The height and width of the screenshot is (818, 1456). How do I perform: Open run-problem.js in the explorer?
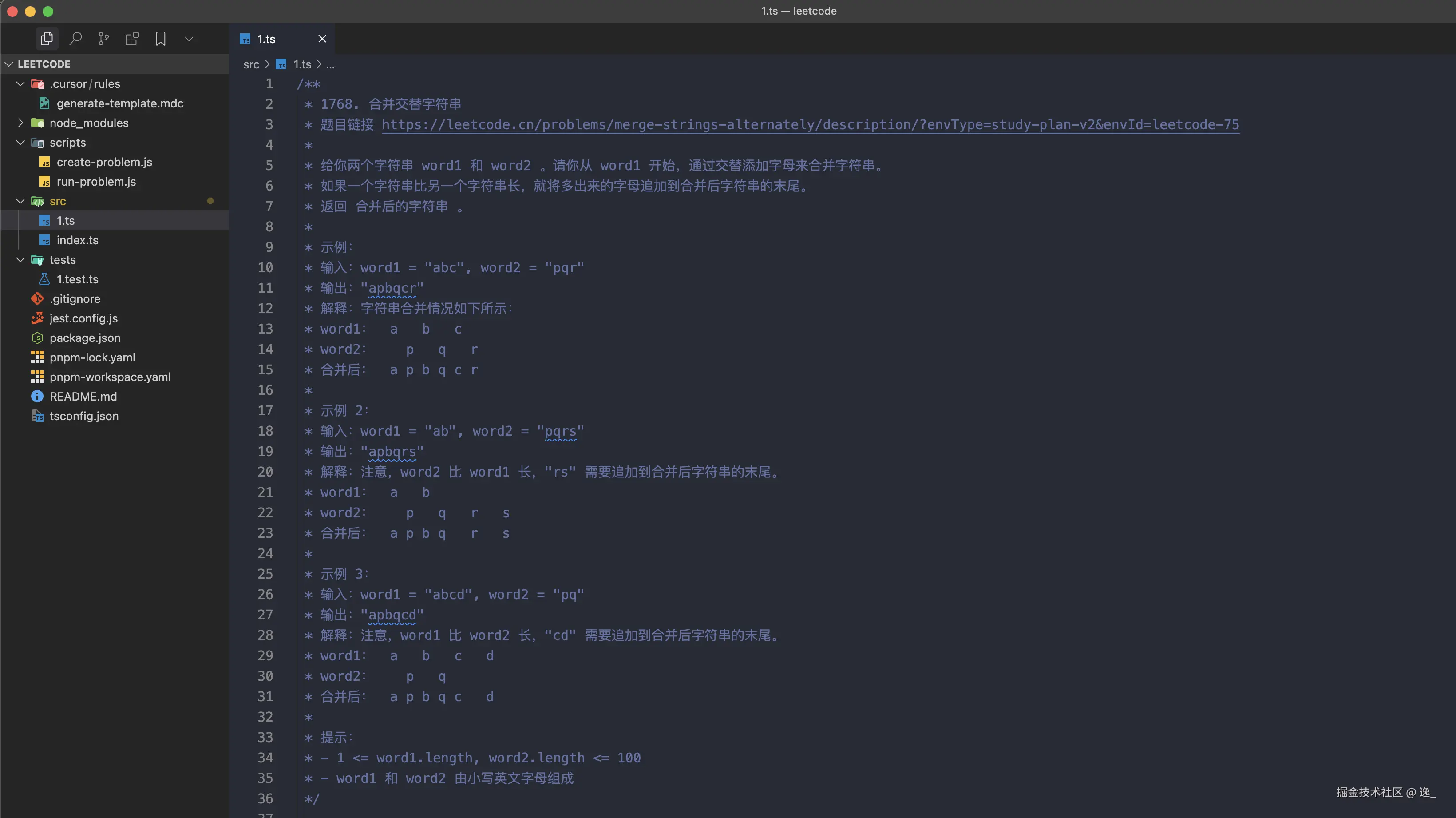tap(96, 182)
